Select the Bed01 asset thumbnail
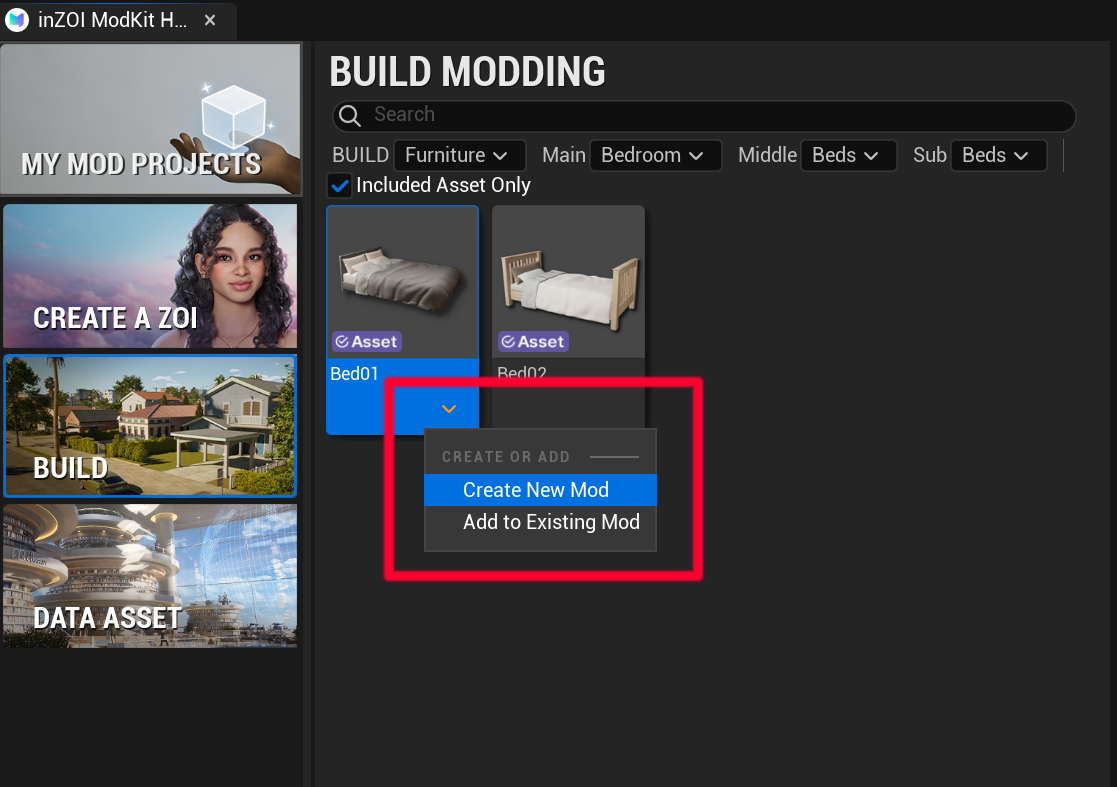The width and height of the screenshot is (1117, 787). [x=402, y=281]
